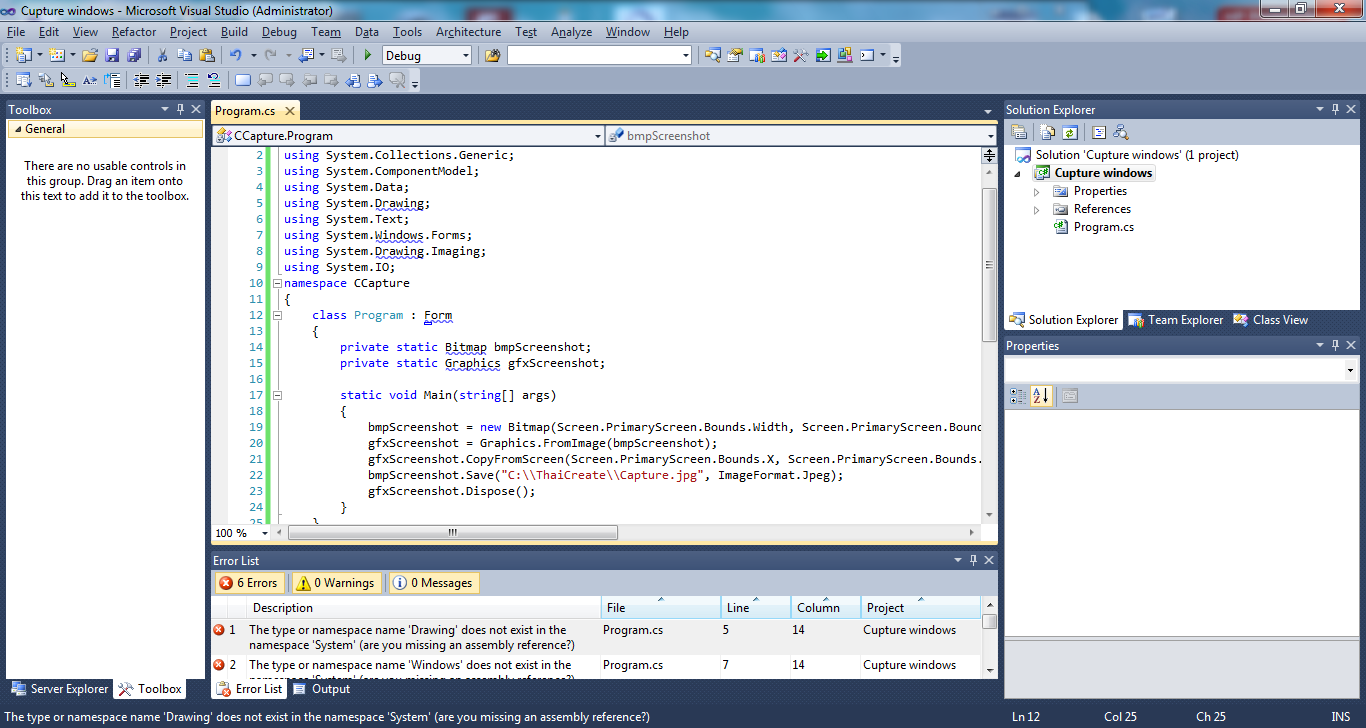1366x728 pixels.
Task: Click the Open File folder icon
Action: 90,55
